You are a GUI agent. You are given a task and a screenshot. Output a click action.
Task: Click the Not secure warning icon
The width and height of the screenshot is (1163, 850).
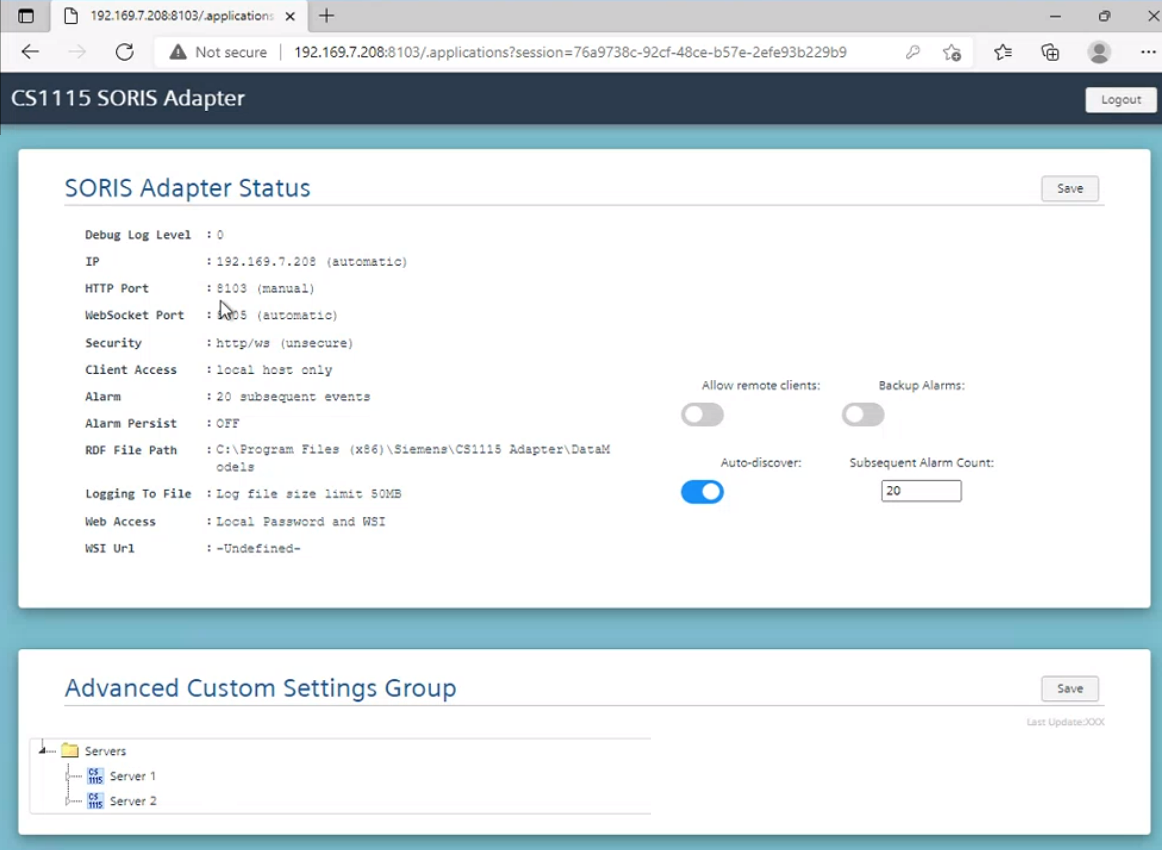[177, 52]
